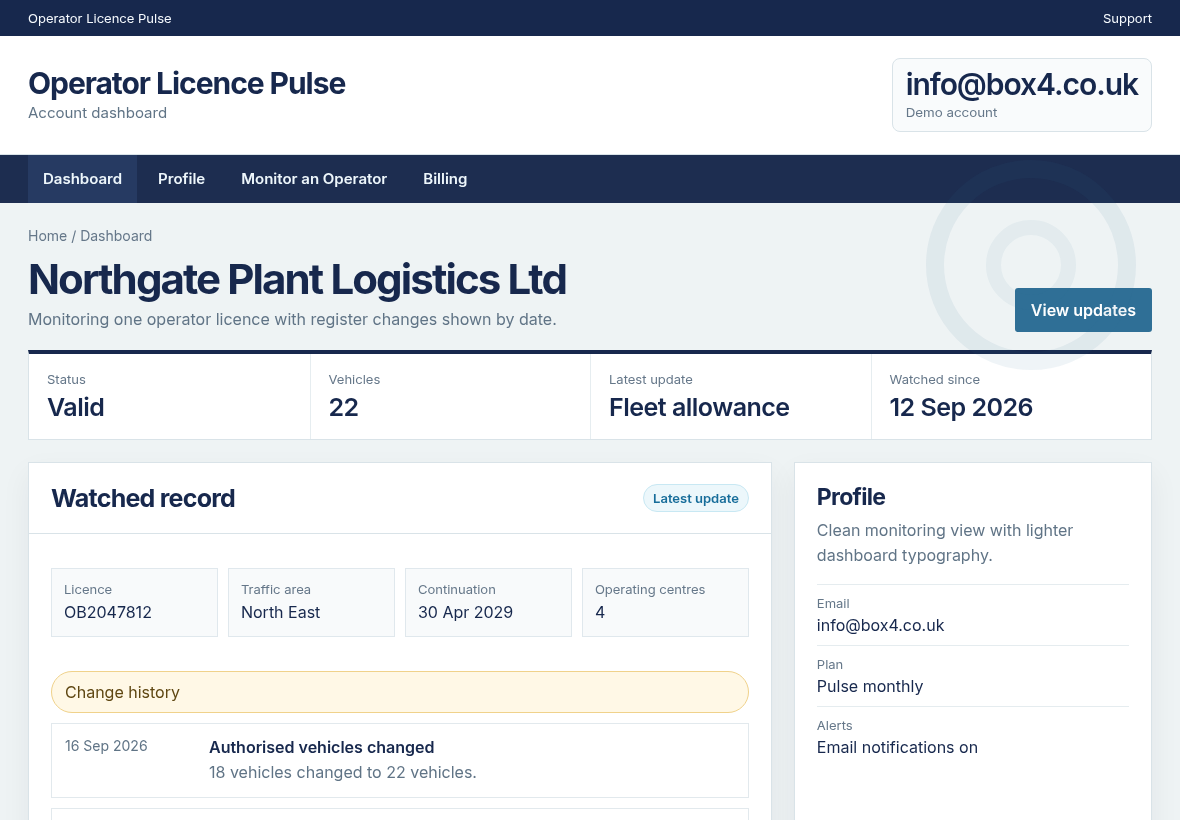This screenshot has height=820, width=1180.
Task: Click the Traffic area North East field
Action: 311,603
